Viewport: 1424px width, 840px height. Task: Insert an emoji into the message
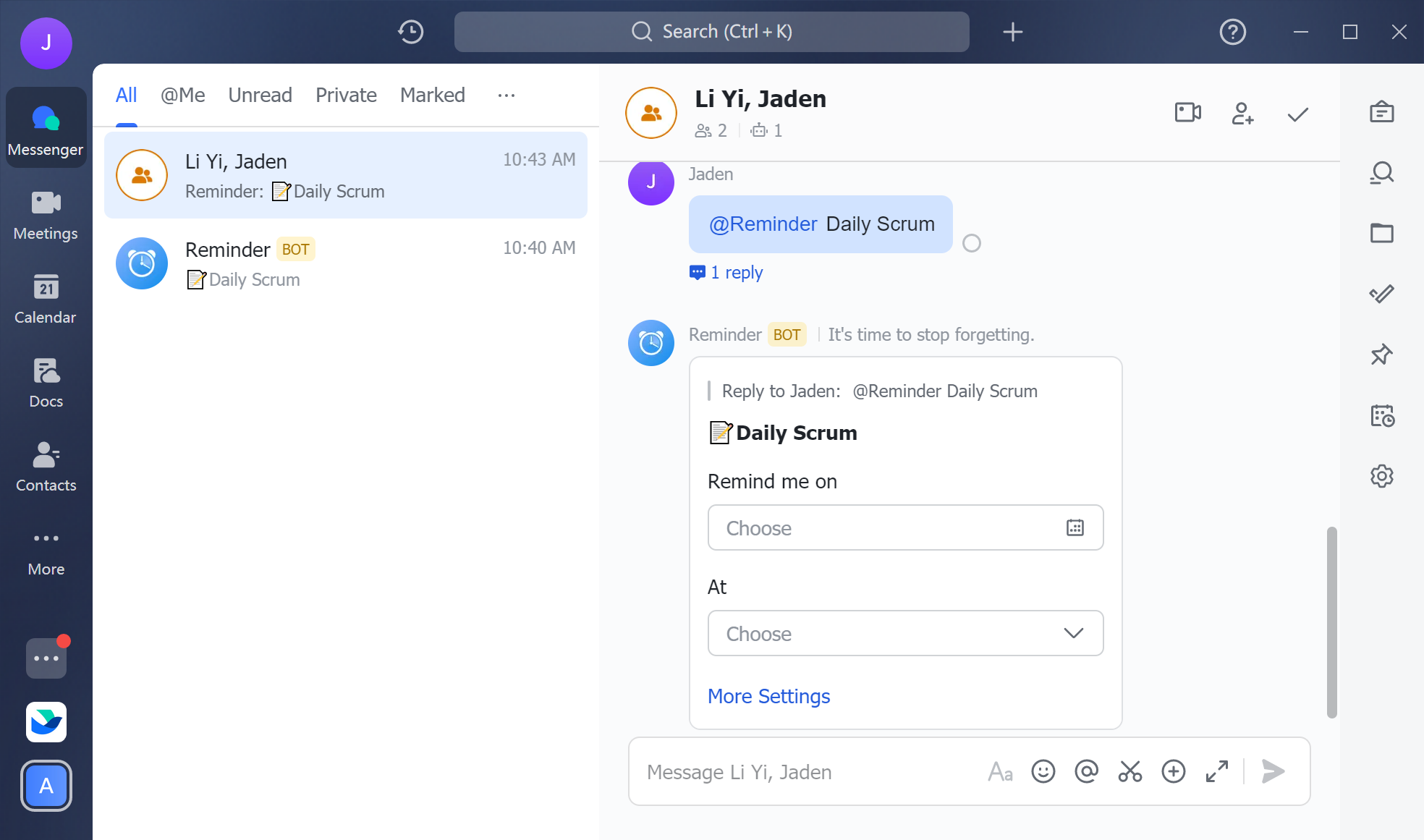click(x=1043, y=771)
